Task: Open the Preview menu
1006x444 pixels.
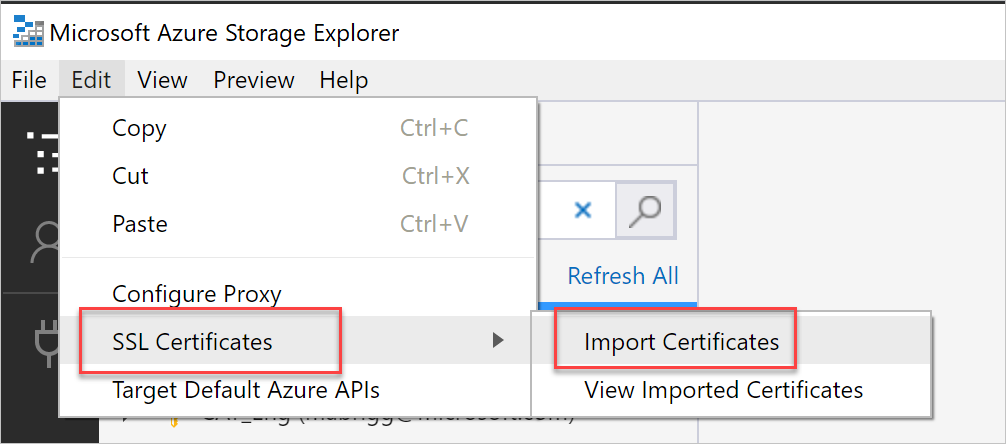Action: point(254,80)
